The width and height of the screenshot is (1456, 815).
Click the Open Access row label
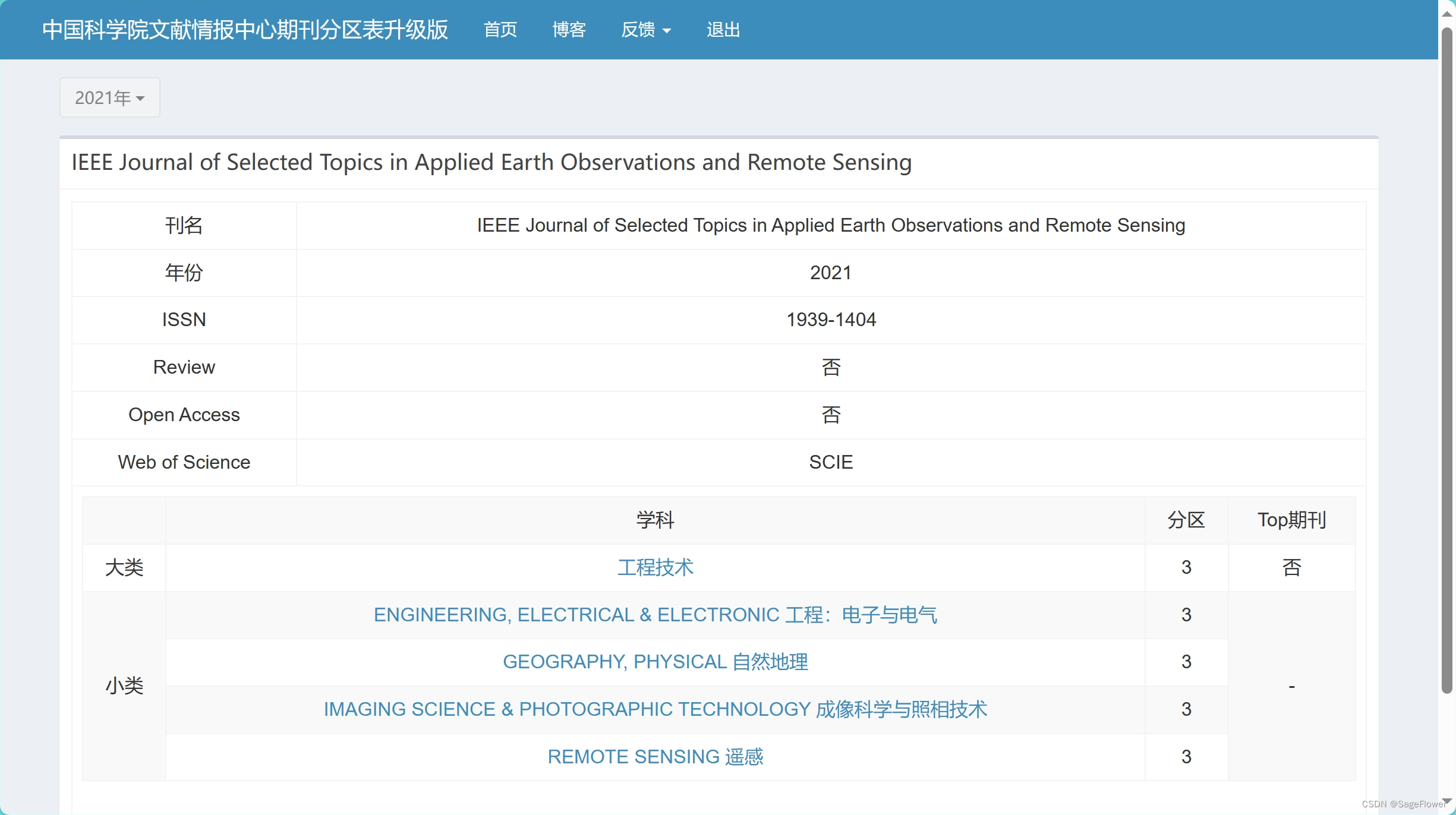[x=184, y=415]
